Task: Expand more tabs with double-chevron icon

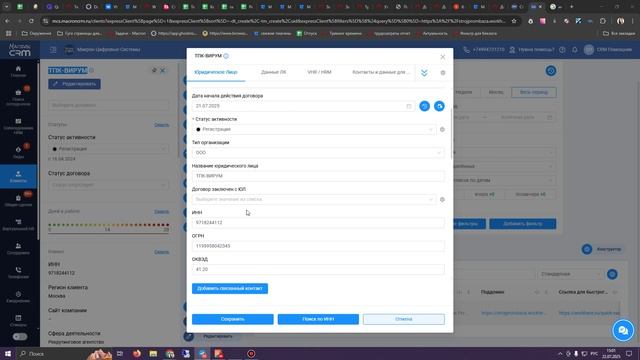Action: click(424, 73)
